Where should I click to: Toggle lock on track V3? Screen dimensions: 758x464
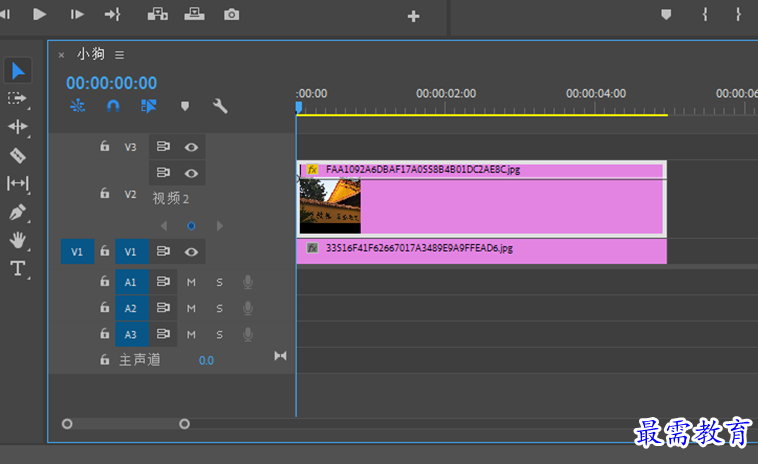pyautogui.click(x=104, y=146)
